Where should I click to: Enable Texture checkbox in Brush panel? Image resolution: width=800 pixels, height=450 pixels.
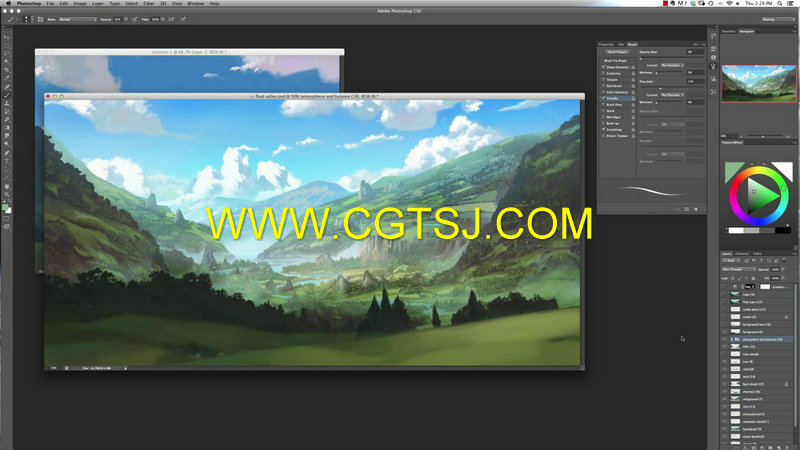(x=604, y=80)
